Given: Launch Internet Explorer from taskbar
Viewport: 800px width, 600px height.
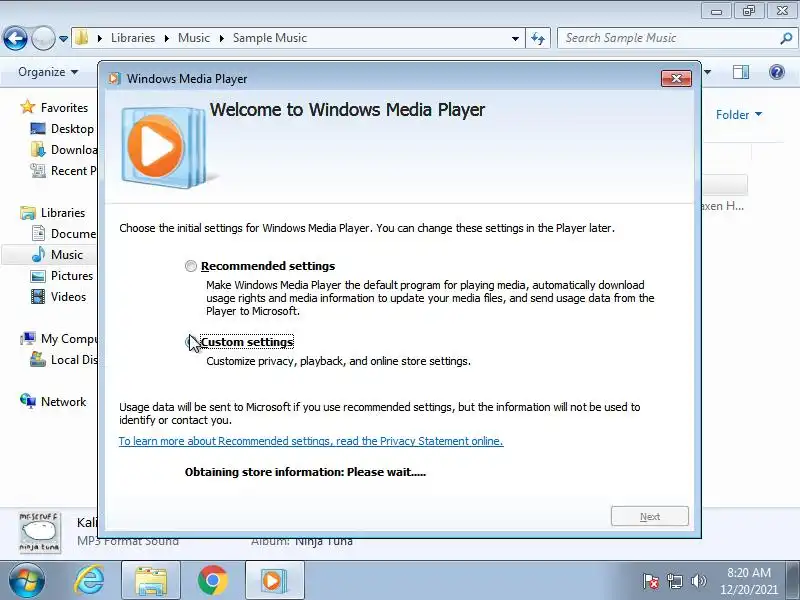Looking at the screenshot, I should (x=89, y=580).
